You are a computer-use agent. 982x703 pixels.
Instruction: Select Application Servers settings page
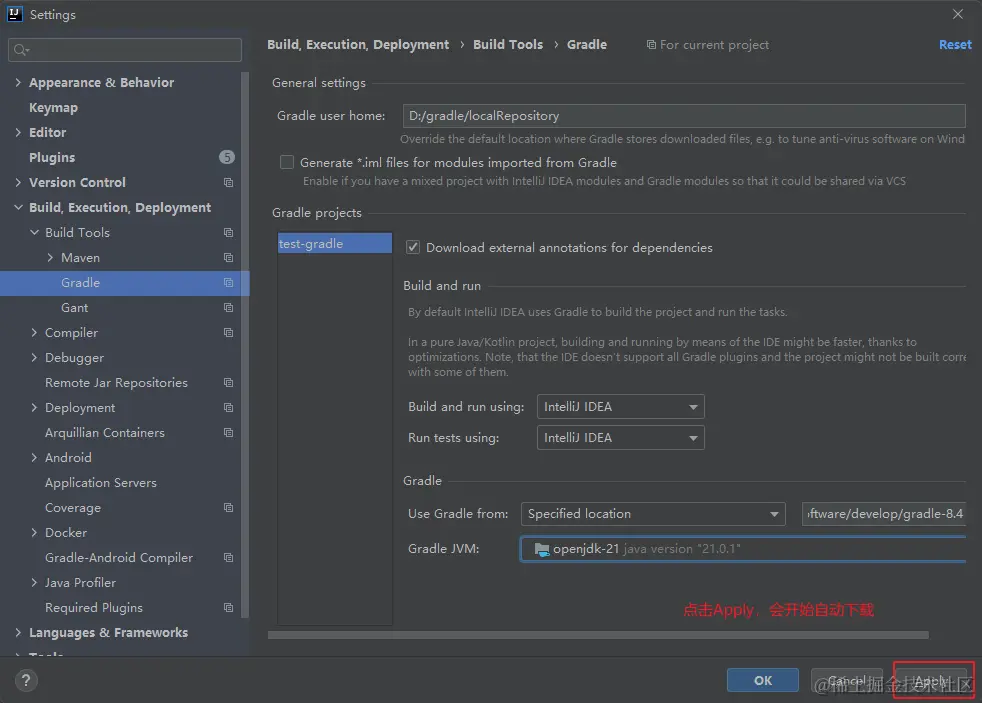tap(101, 483)
